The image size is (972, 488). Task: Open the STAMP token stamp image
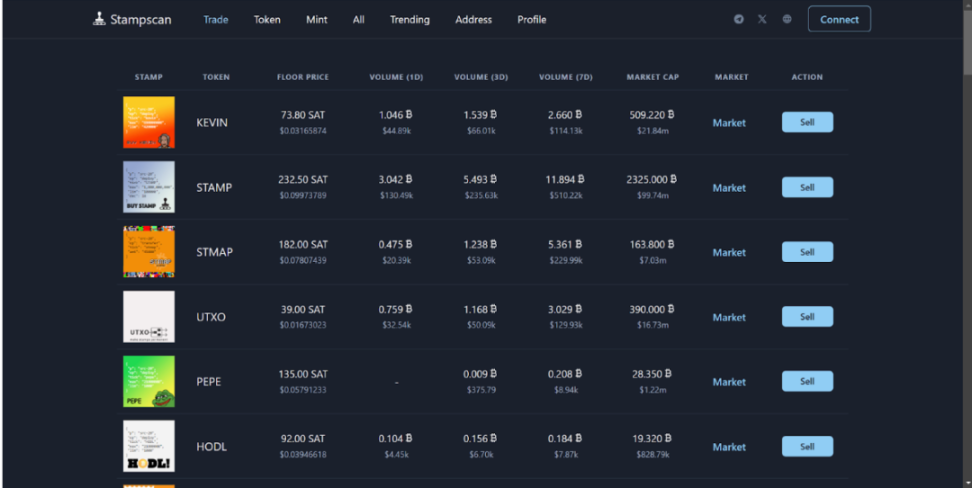[x=149, y=187]
